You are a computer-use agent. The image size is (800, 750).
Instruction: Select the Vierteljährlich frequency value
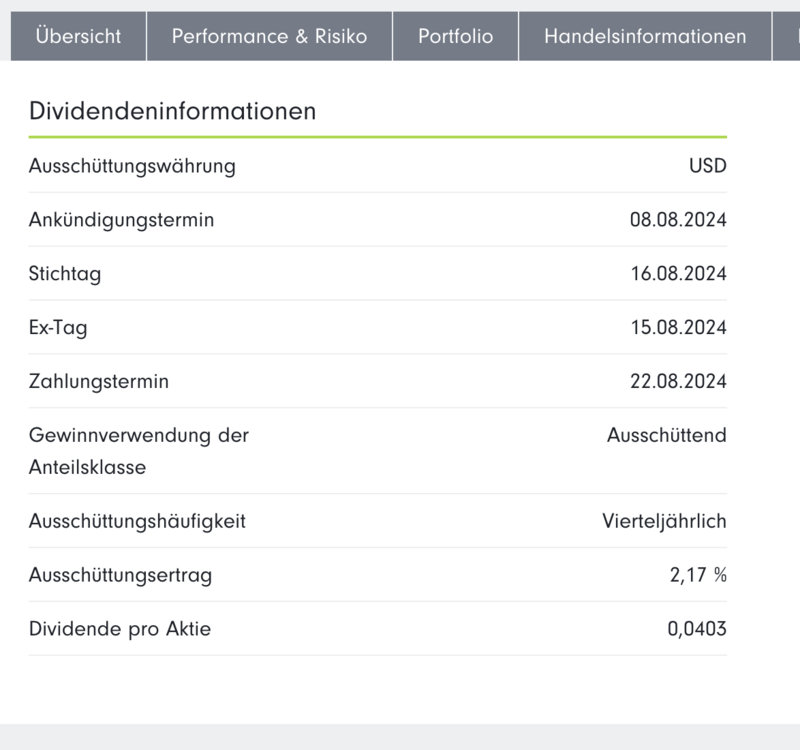click(664, 522)
